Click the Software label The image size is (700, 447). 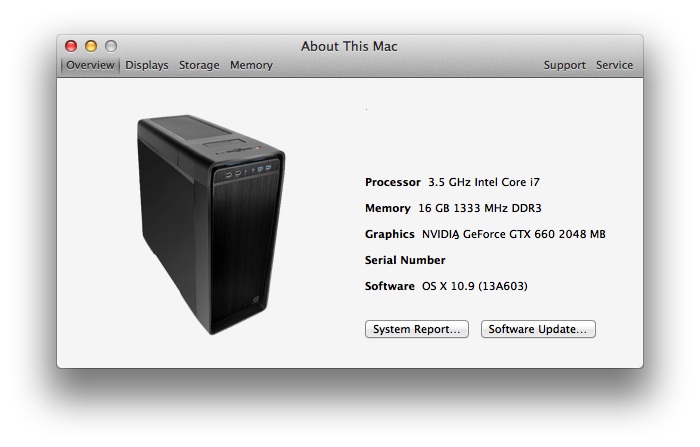coord(390,286)
